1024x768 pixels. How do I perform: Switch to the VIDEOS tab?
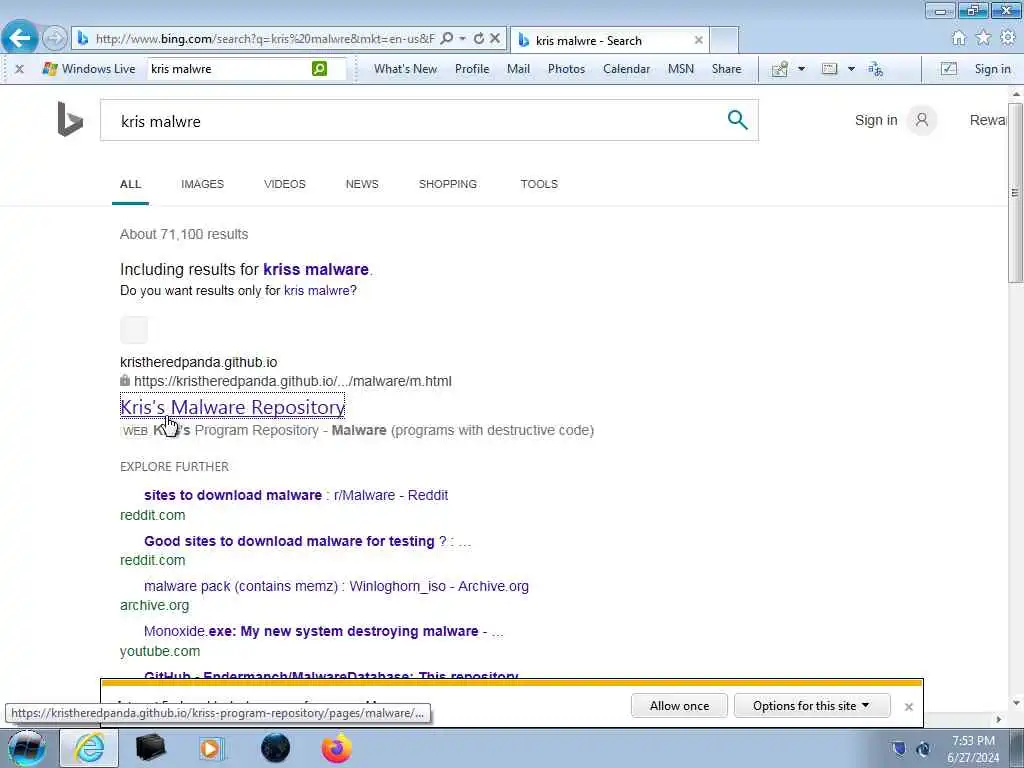coord(285,184)
